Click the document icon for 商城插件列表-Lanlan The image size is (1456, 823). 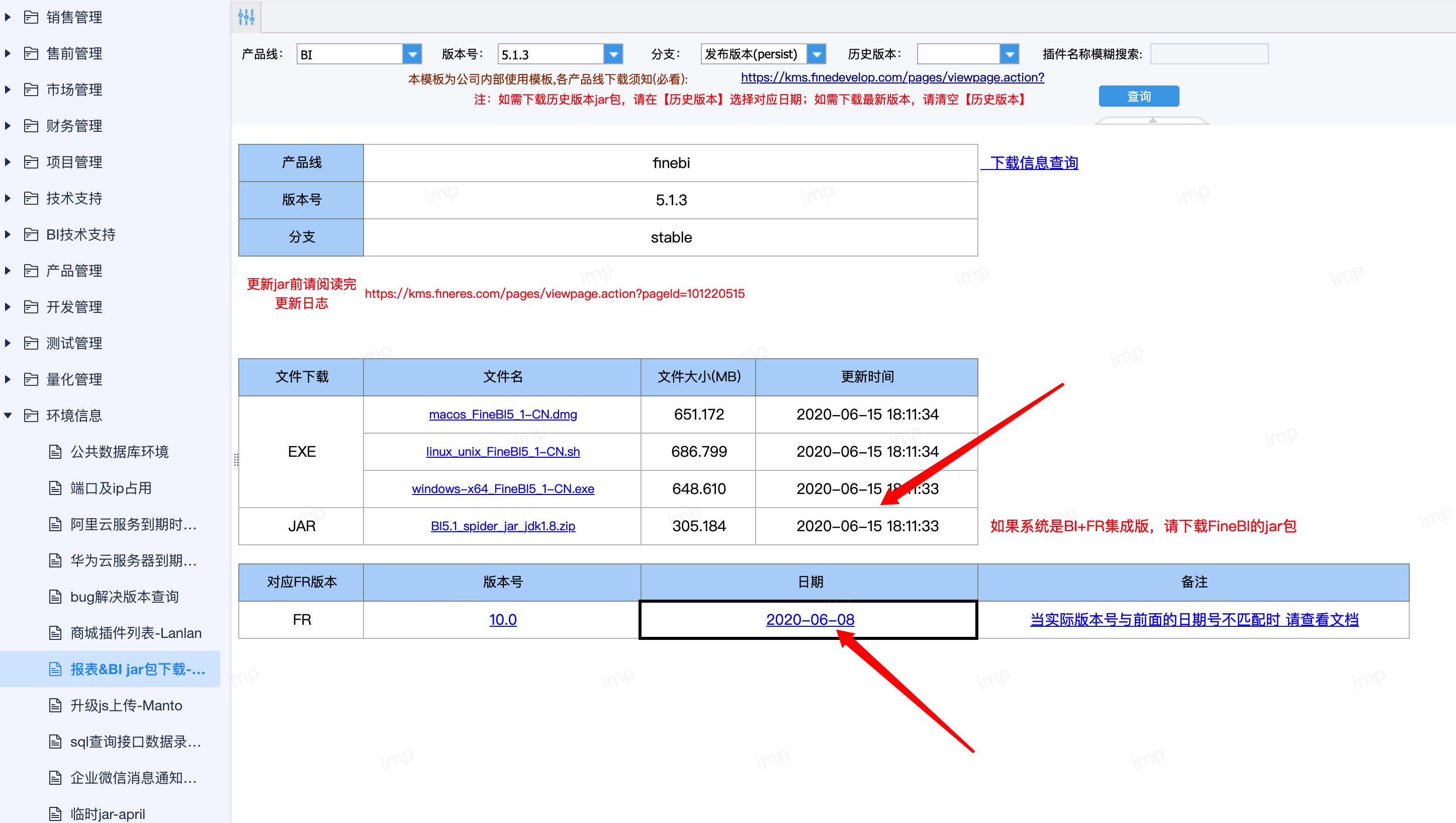(x=55, y=632)
